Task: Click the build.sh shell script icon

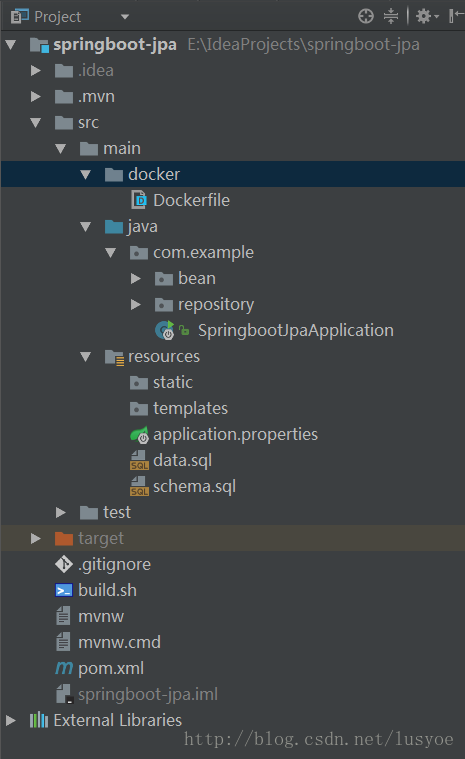Action: [64, 590]
